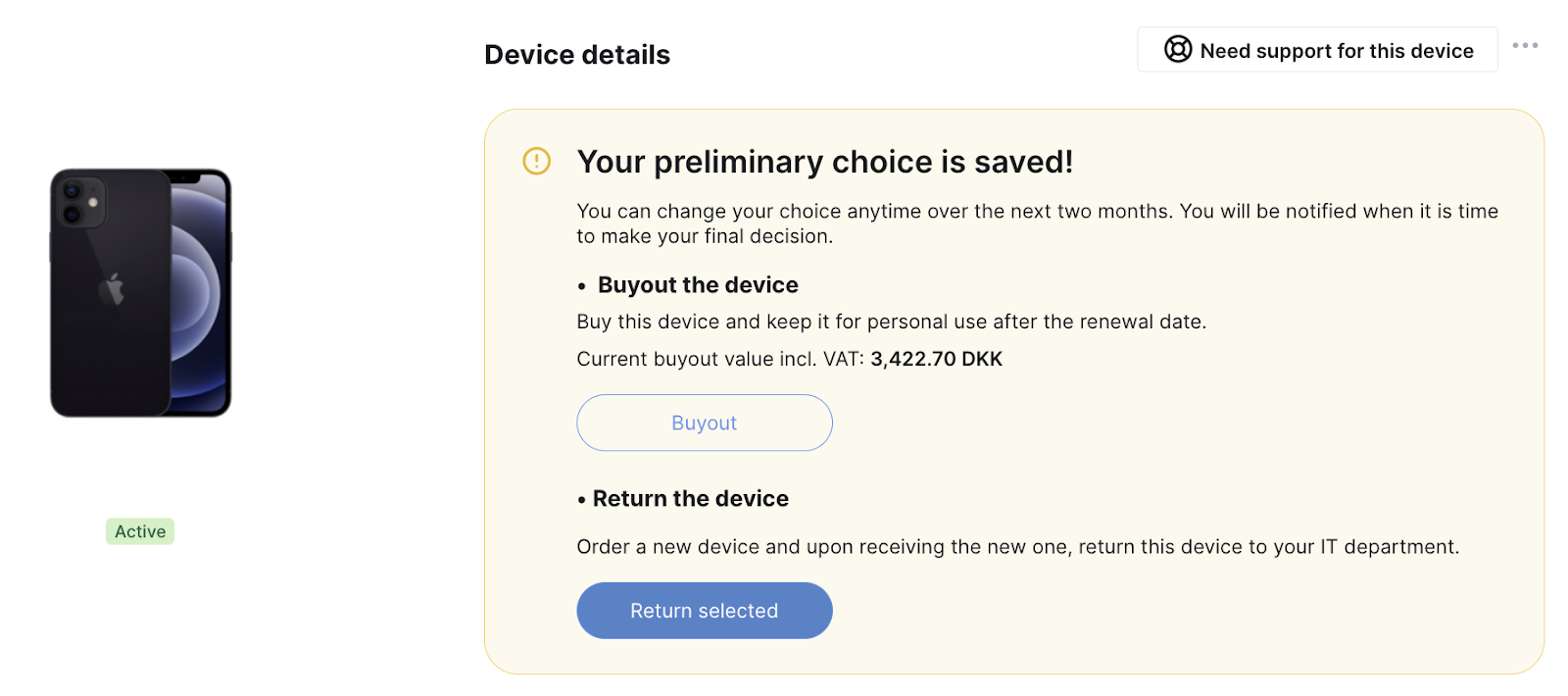This screenshot has height=696, width=1568.
Task: Click the 'Buy this device and keep it' line
Action: [x=891, y=322]
